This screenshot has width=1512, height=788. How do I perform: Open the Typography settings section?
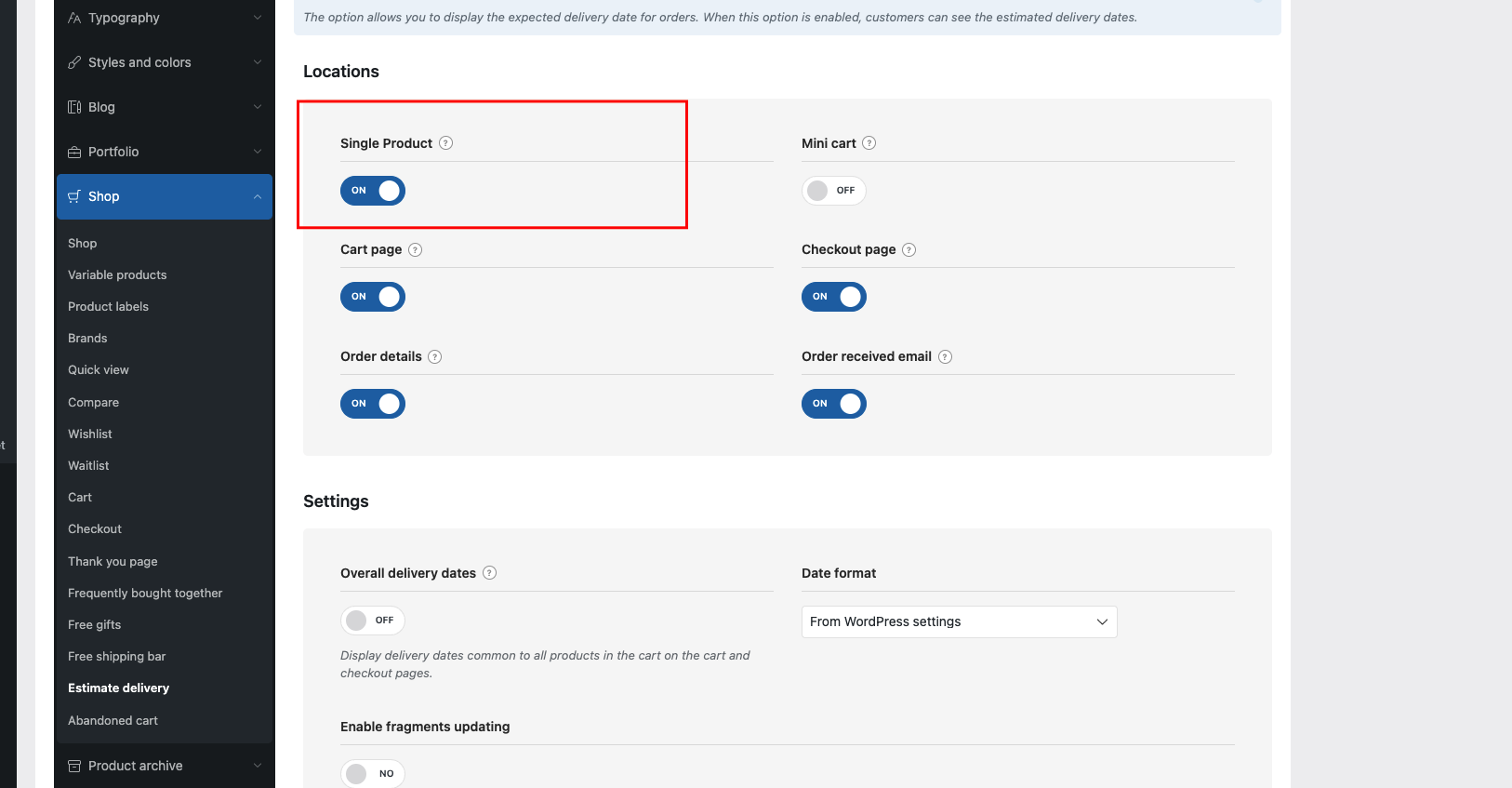(165, 18)
